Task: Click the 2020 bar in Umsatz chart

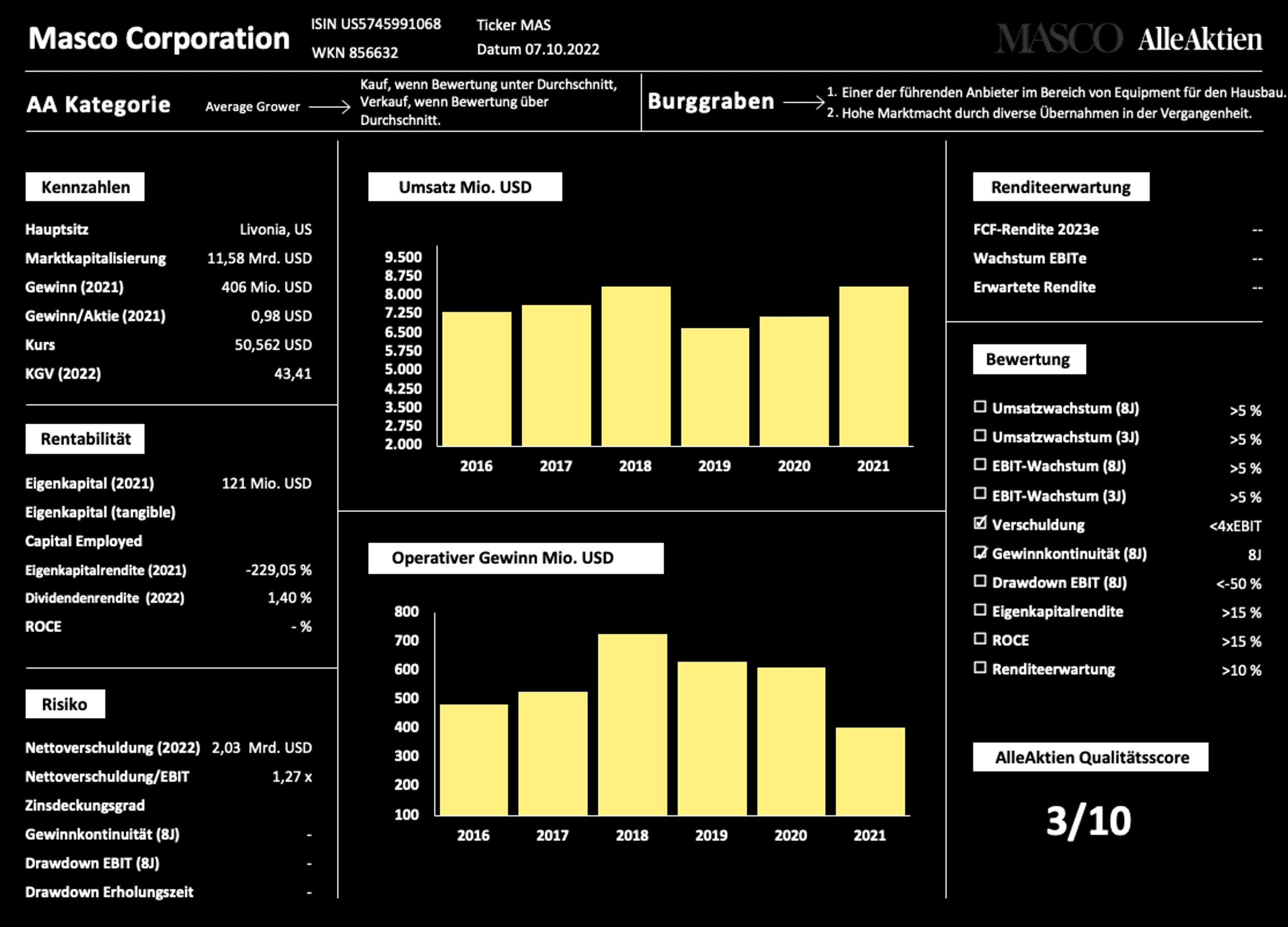Action: tap(794, 381)
